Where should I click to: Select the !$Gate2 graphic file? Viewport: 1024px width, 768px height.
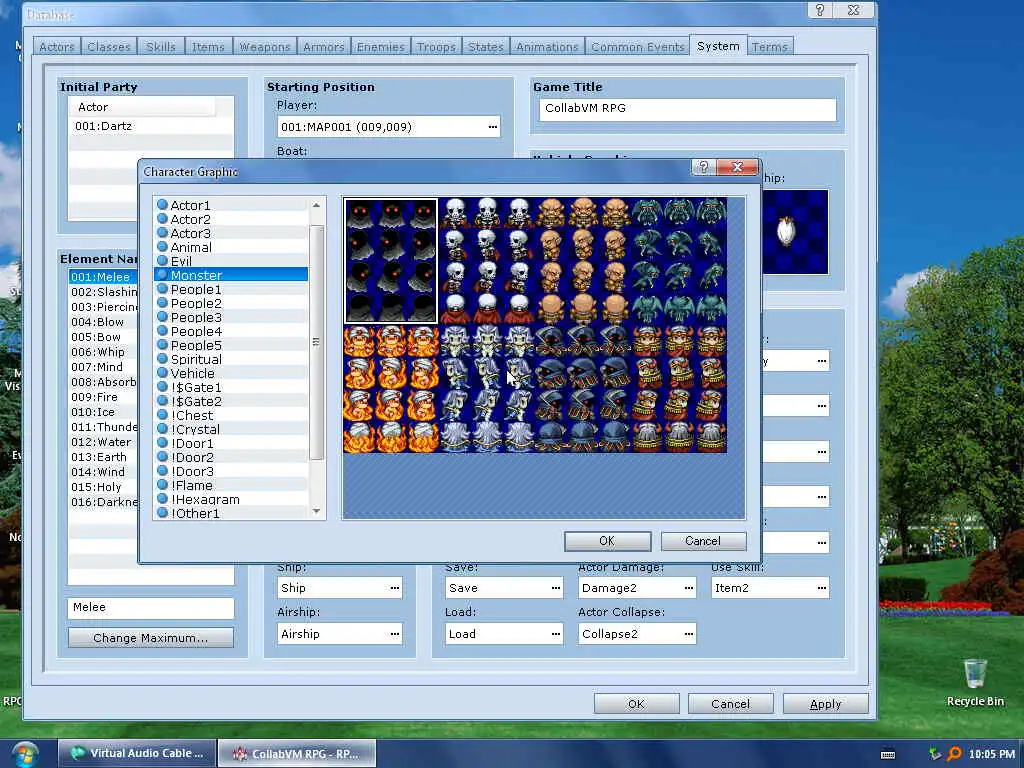point(231,402)
